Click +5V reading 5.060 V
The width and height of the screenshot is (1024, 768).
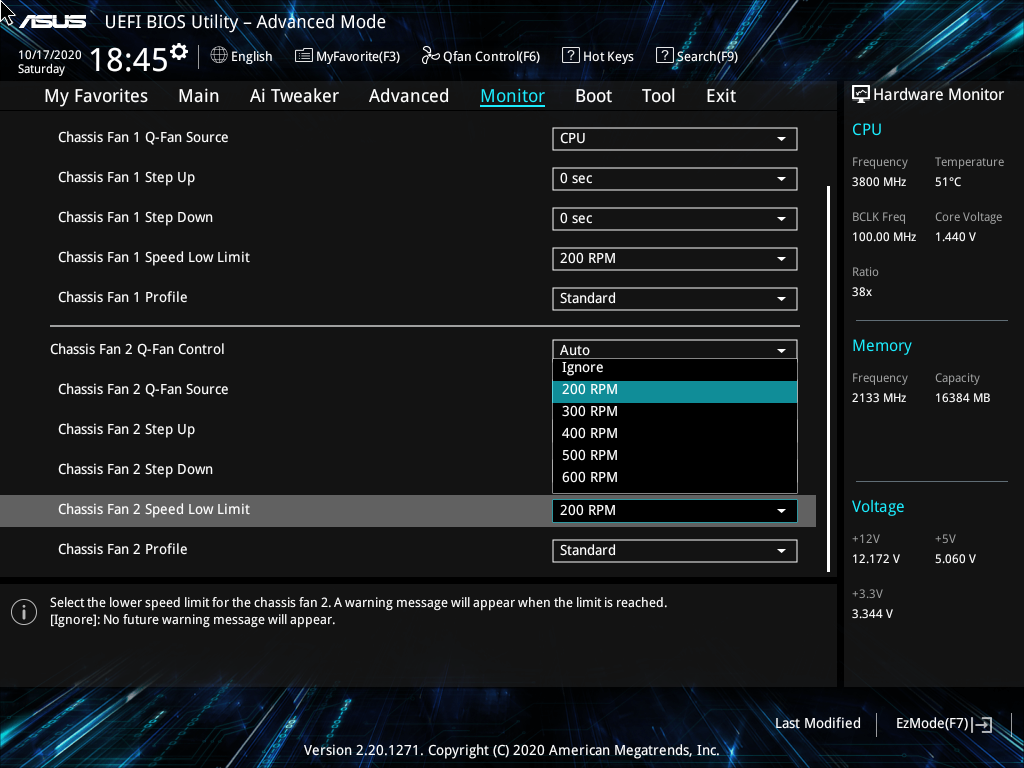955,559
